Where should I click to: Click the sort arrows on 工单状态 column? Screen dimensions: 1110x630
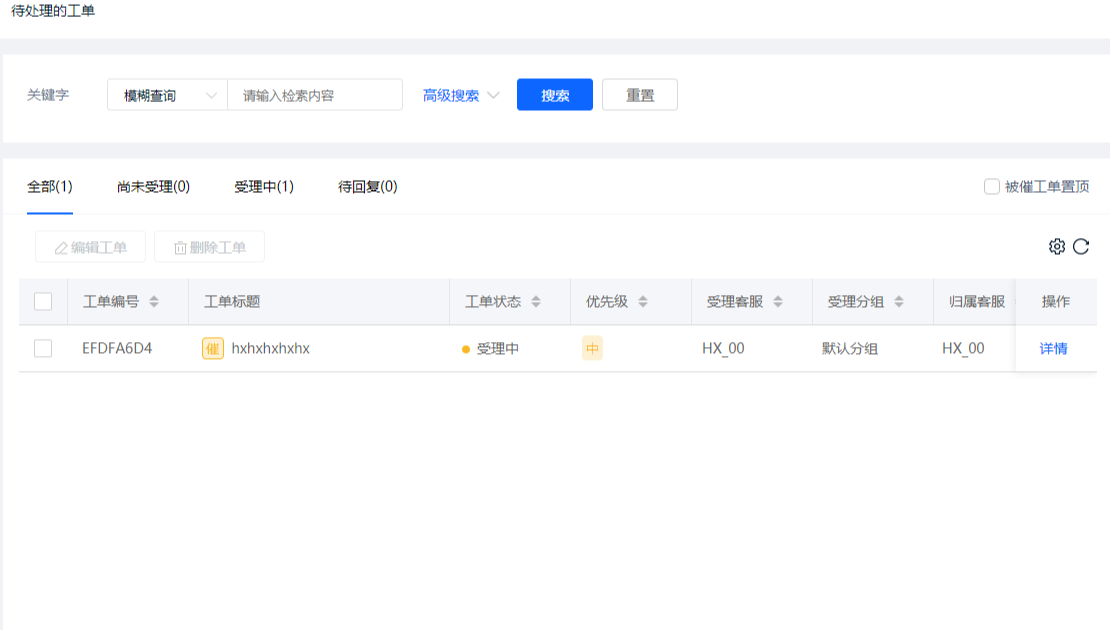tap(536, 302)
